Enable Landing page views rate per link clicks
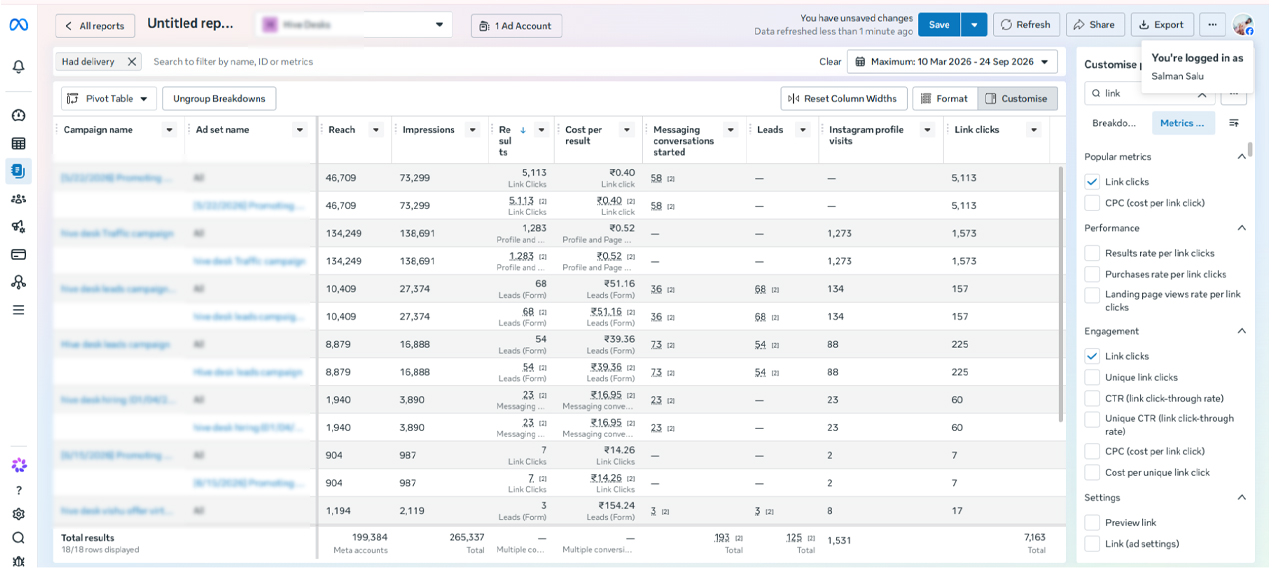The width and height of the screenshot is (1280, 572). click(x=1092, y=295)
